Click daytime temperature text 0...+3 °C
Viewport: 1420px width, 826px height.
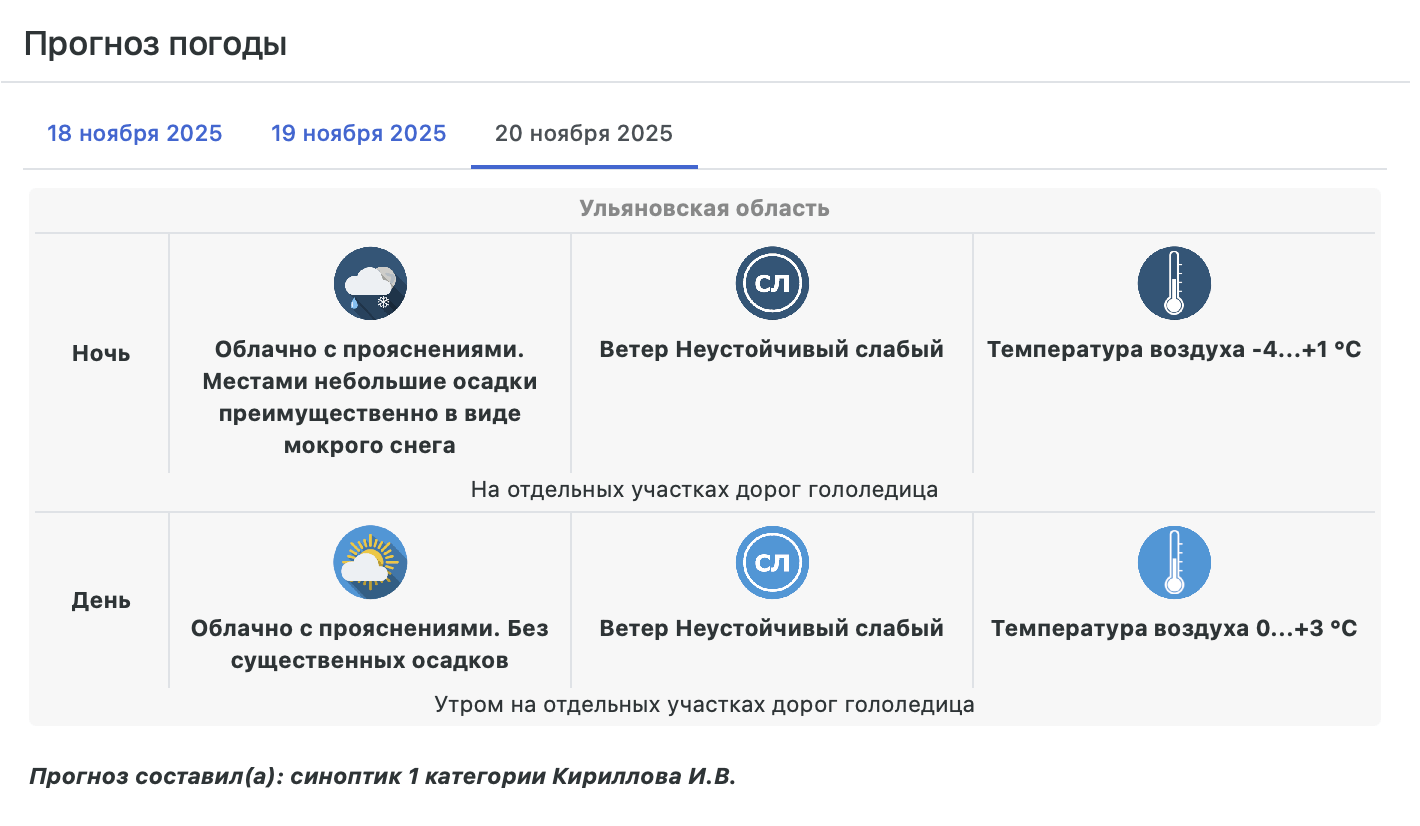click(1174, 629)
